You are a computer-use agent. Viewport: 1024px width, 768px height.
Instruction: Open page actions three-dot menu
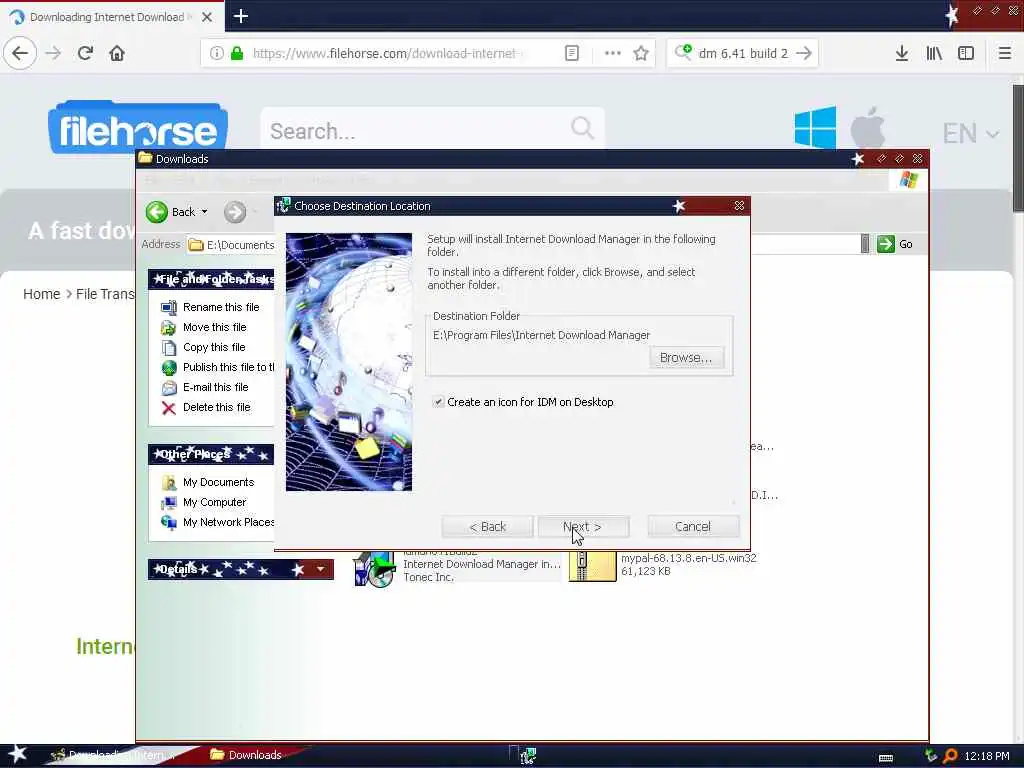click(x=613, y=53)
